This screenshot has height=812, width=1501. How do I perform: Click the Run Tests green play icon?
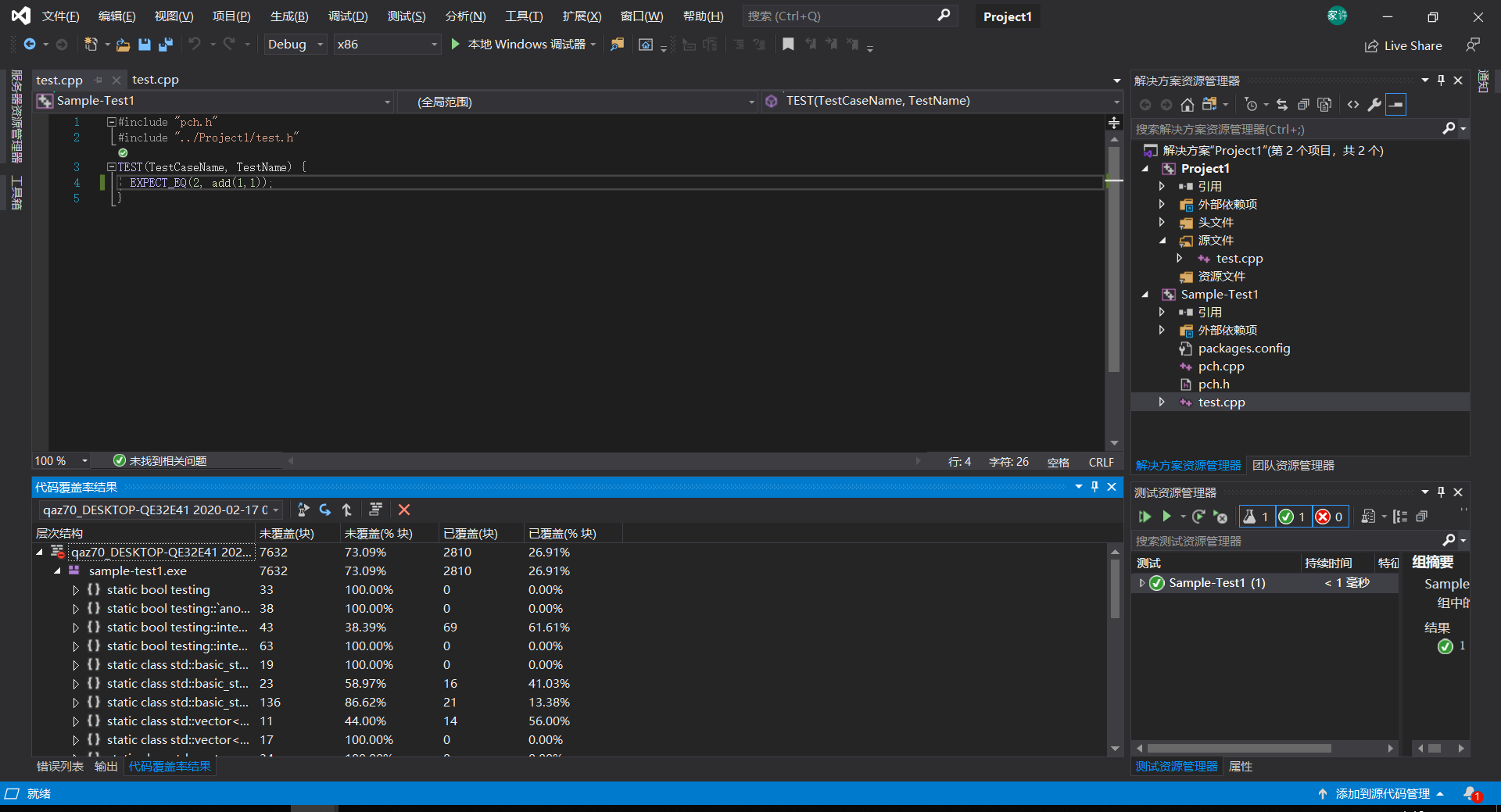click(x=1166, y=517)
